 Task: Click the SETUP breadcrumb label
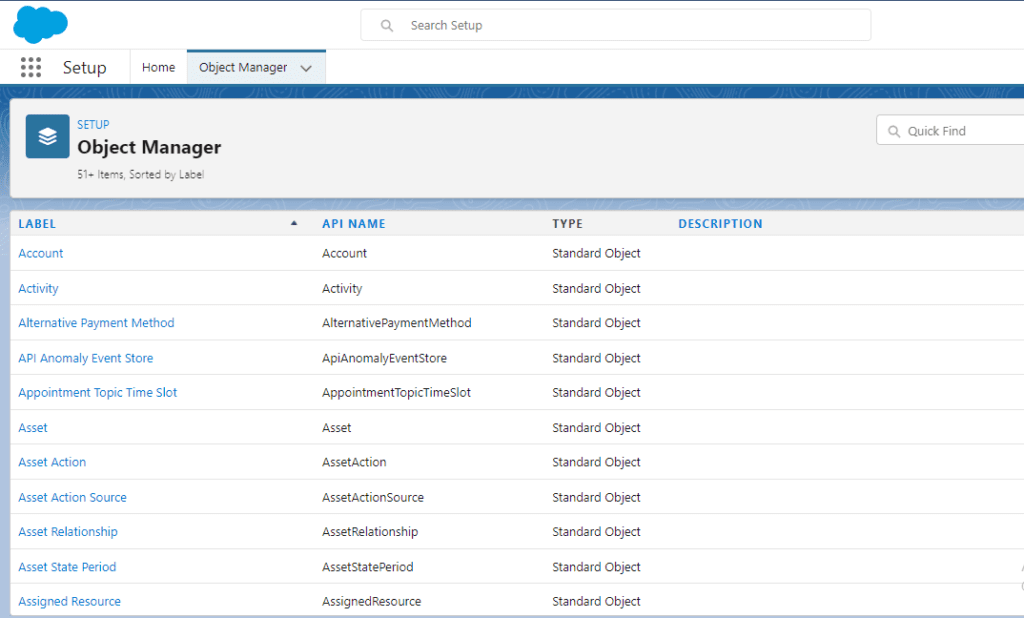click(93, 125)
